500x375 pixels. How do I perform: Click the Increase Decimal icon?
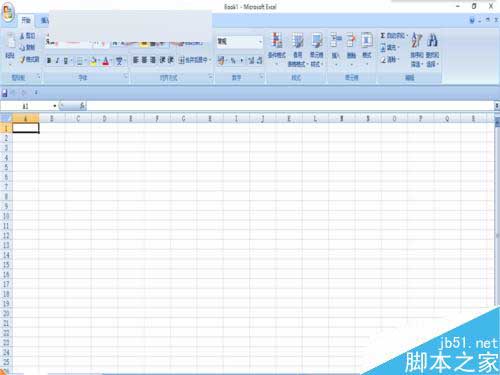pyautogui.click(x=251, y=60)
